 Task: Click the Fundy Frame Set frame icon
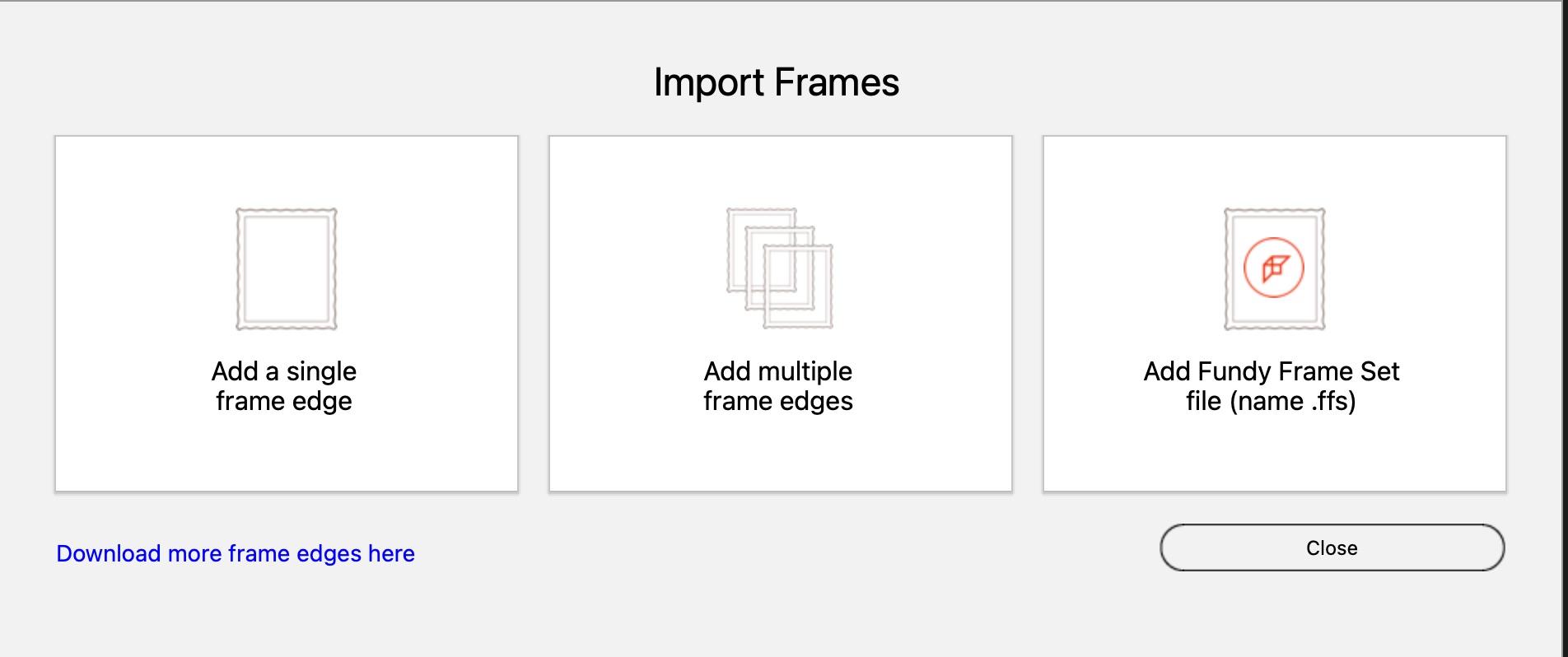[x=1274, y=269]
